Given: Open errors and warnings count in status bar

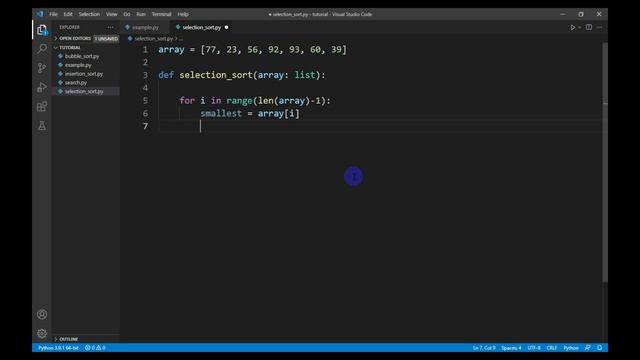Looking at the screenshot, I should [x=95, y=348].
